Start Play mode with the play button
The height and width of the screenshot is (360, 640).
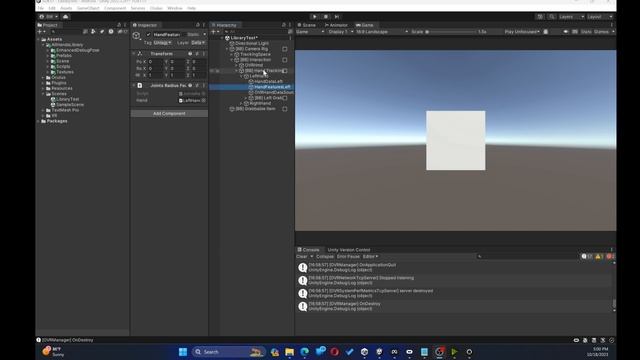click(314, 17)
